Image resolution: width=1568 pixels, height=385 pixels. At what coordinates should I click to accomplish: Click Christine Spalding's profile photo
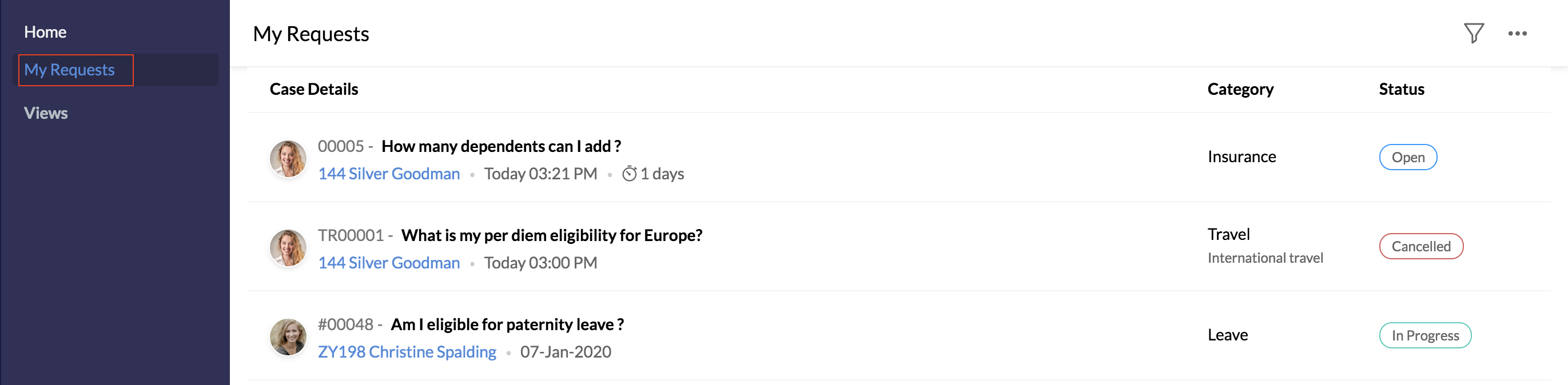288,337
